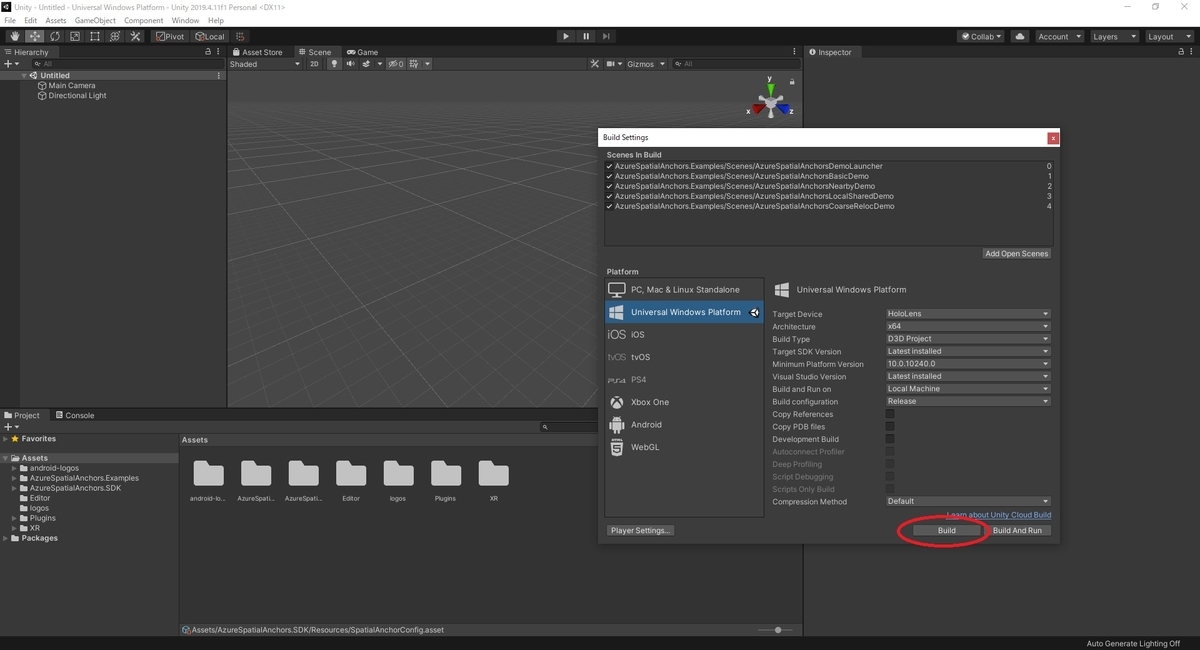Enable Development Build checkbox
Screen dimensions: 1200x650
(x=890, y=439)
